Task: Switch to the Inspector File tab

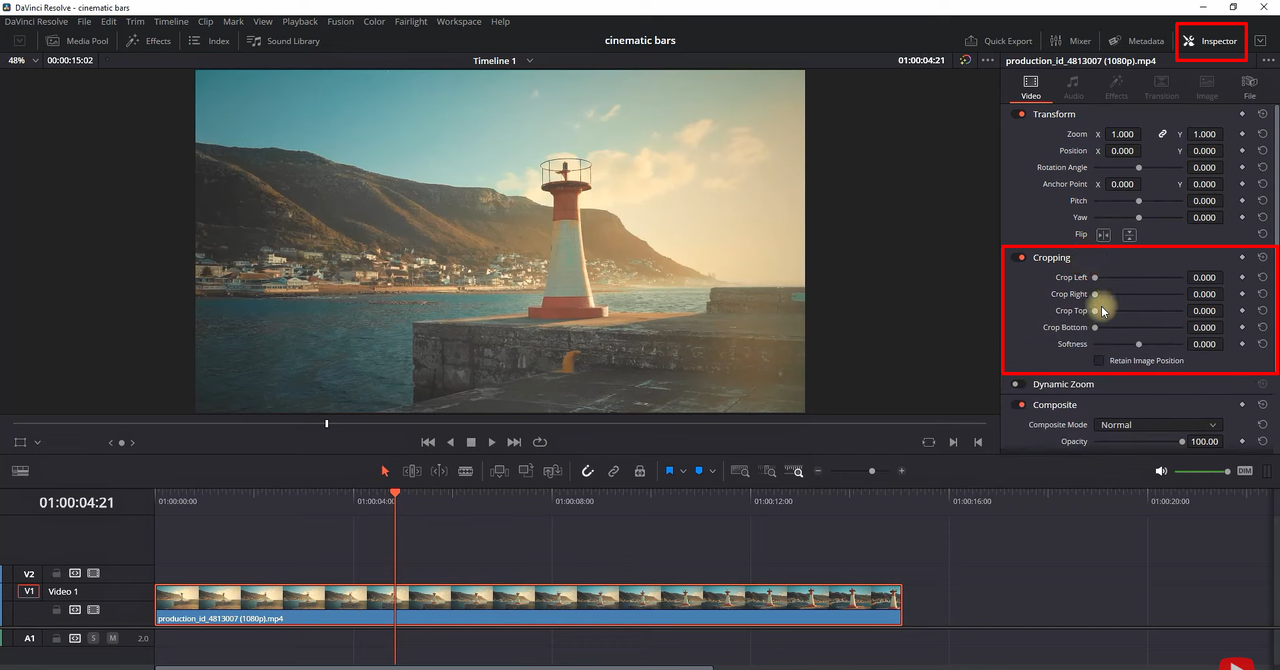Action: (1250, 87)
